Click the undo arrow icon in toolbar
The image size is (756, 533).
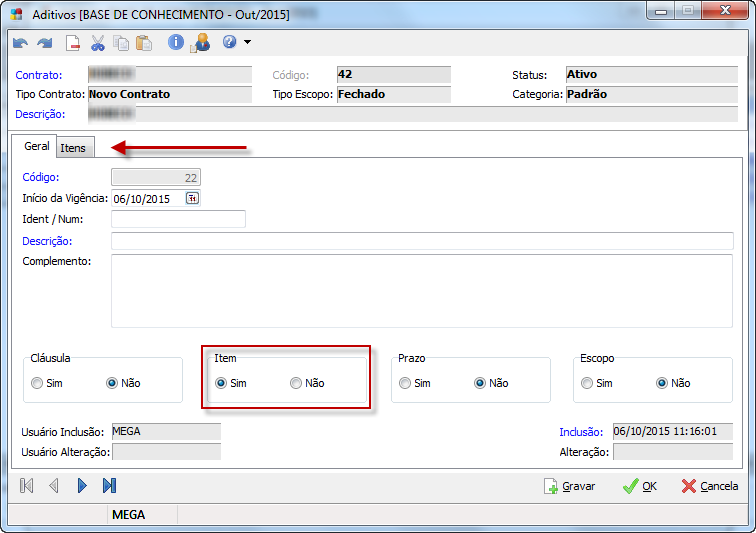click(x=20, y=42)
